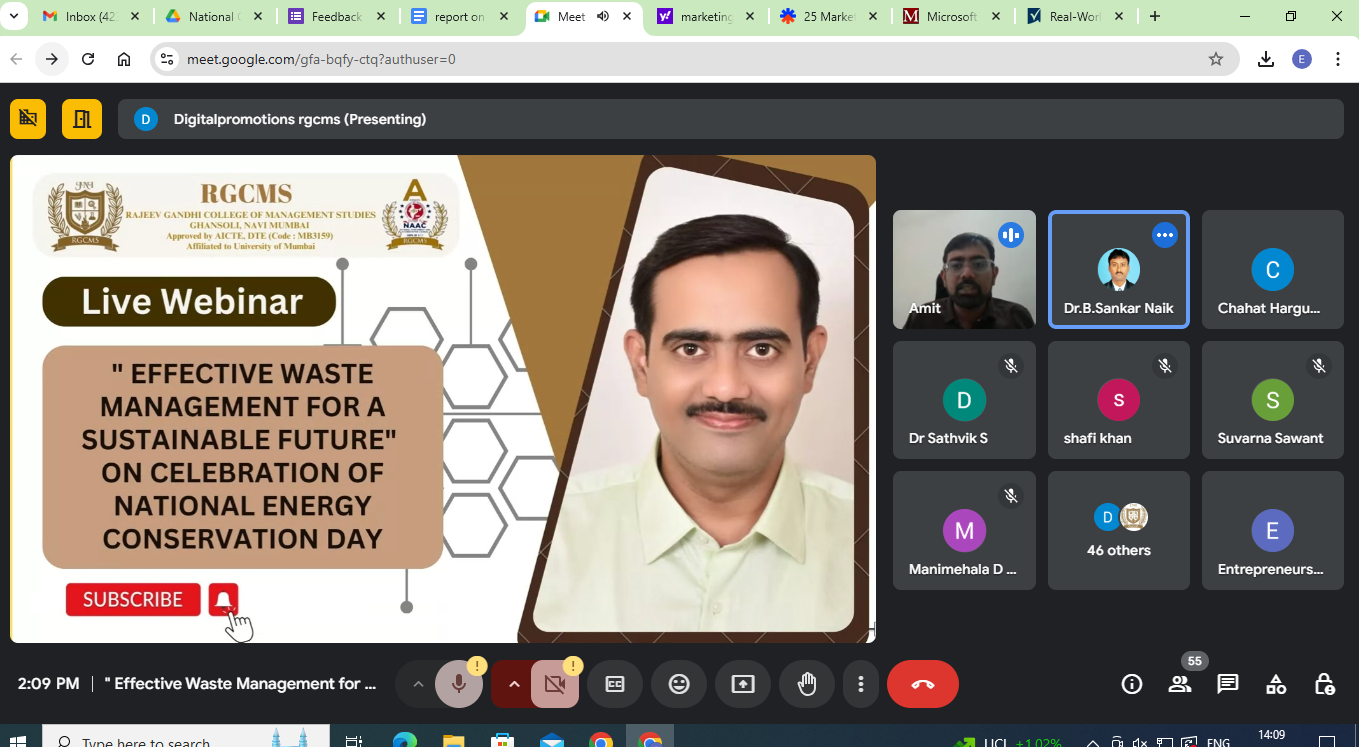Toggle closed captions

tap(615, 684)
